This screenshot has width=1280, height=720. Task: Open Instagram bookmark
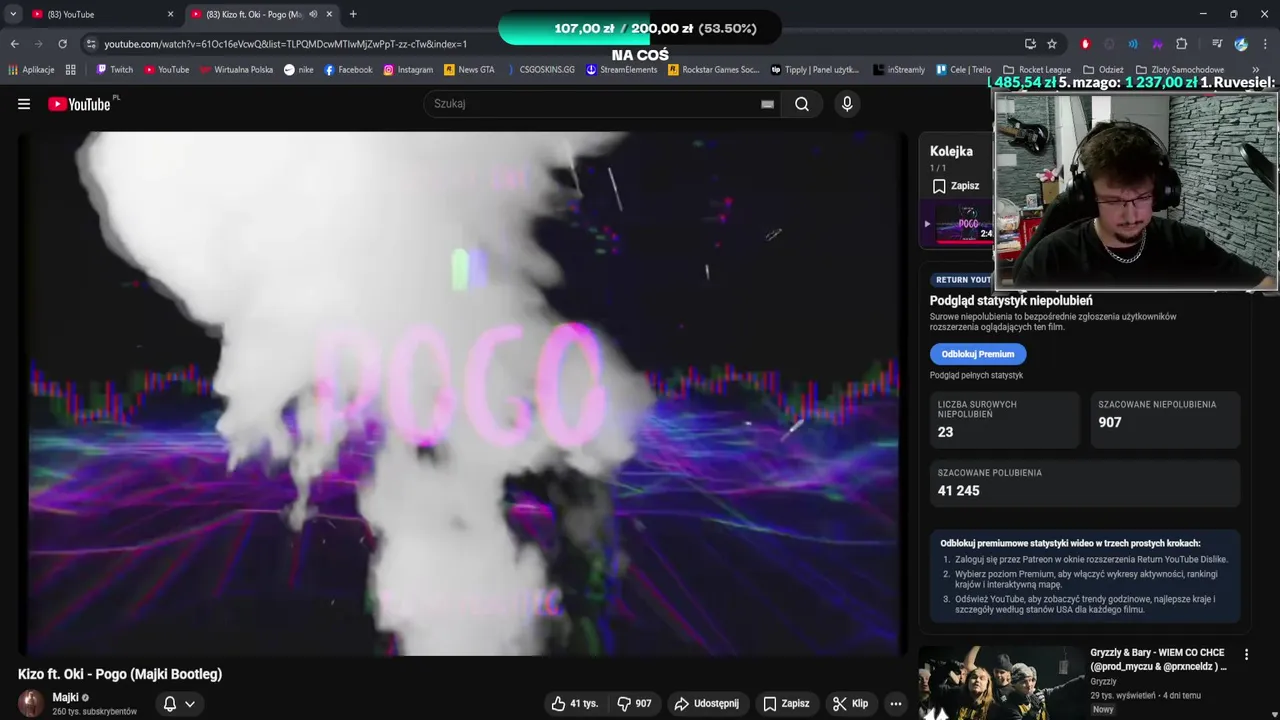pyautogui.click(x=408, y=70)
